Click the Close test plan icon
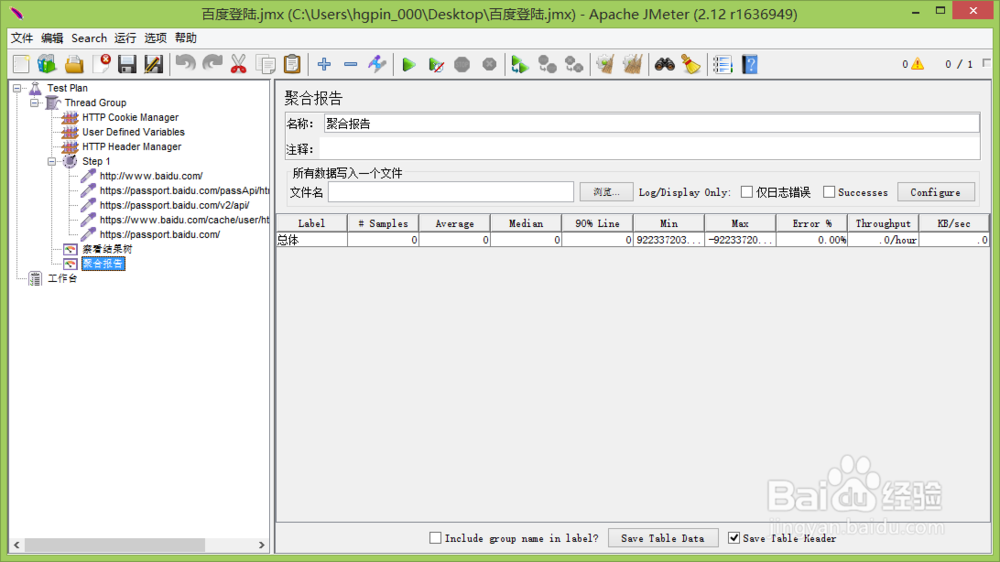Viewport: 1000px width, 562px height. [101, 64]
